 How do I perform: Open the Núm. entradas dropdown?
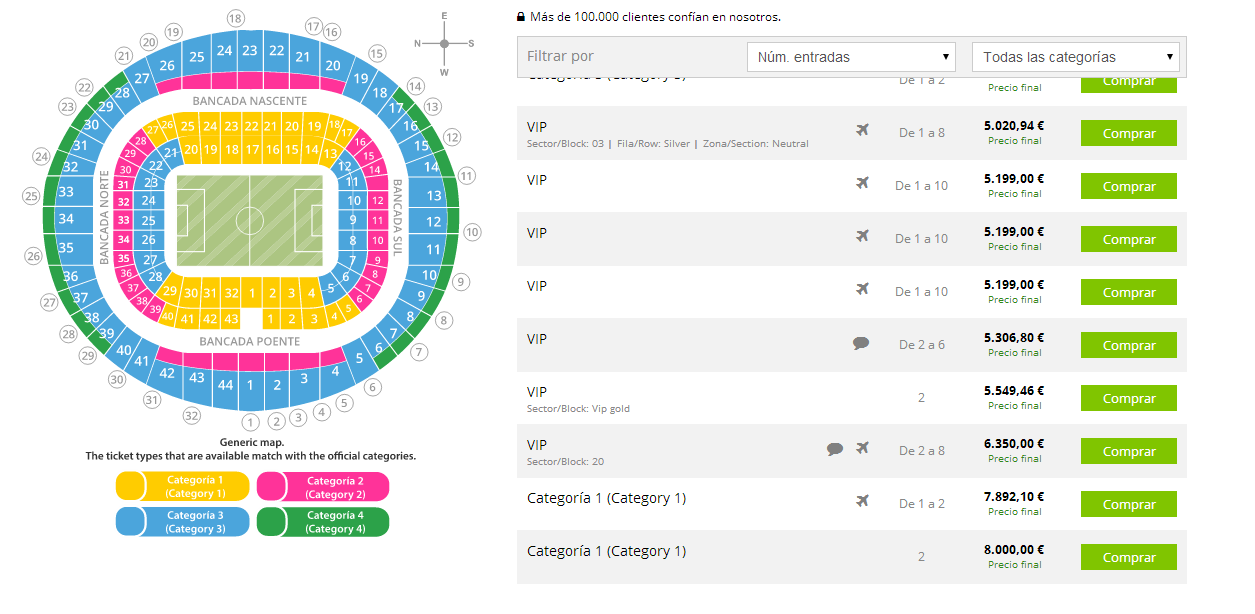click(851, 57)
